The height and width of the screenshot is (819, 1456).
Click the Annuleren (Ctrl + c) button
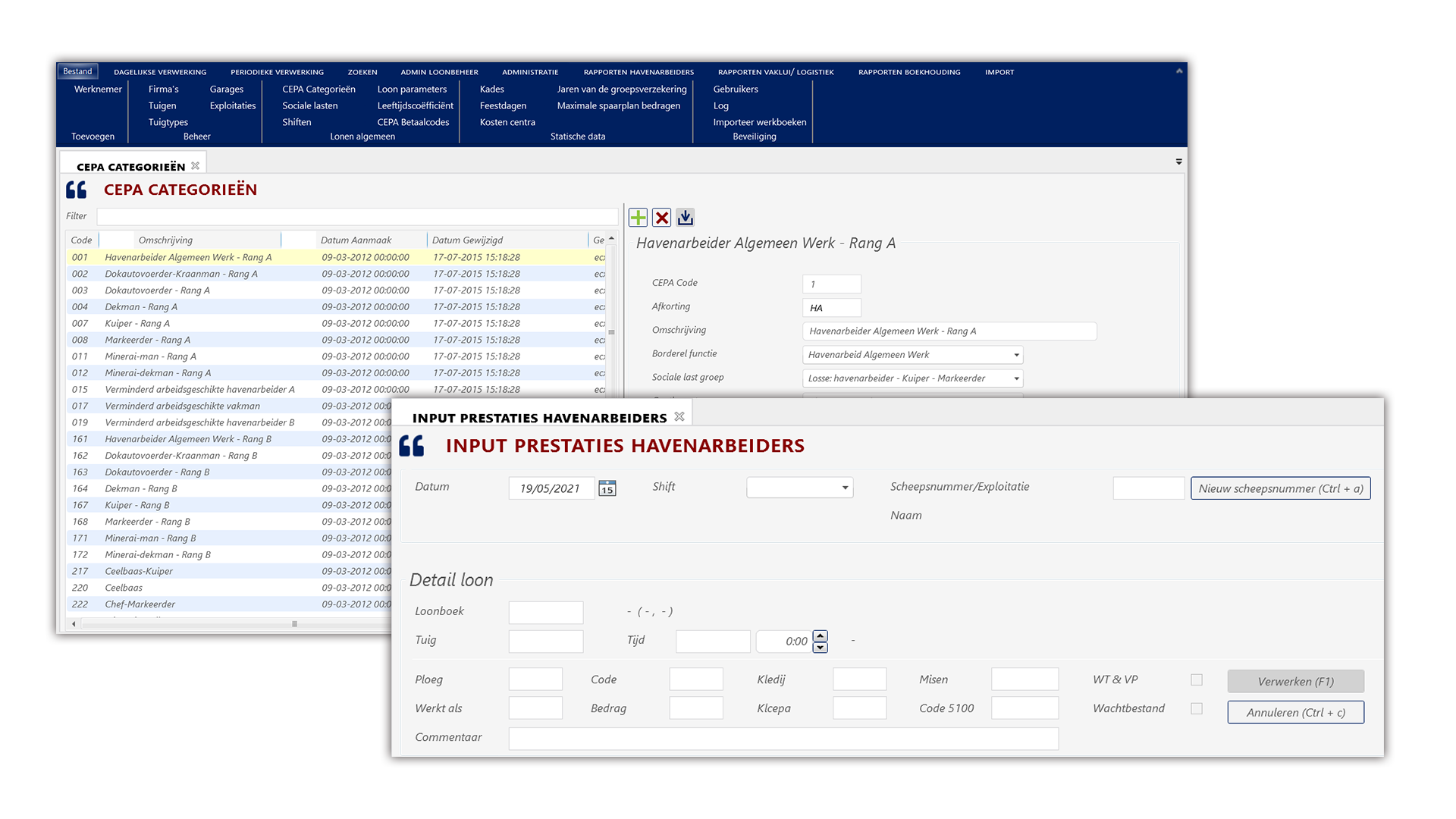point(1295,712)
